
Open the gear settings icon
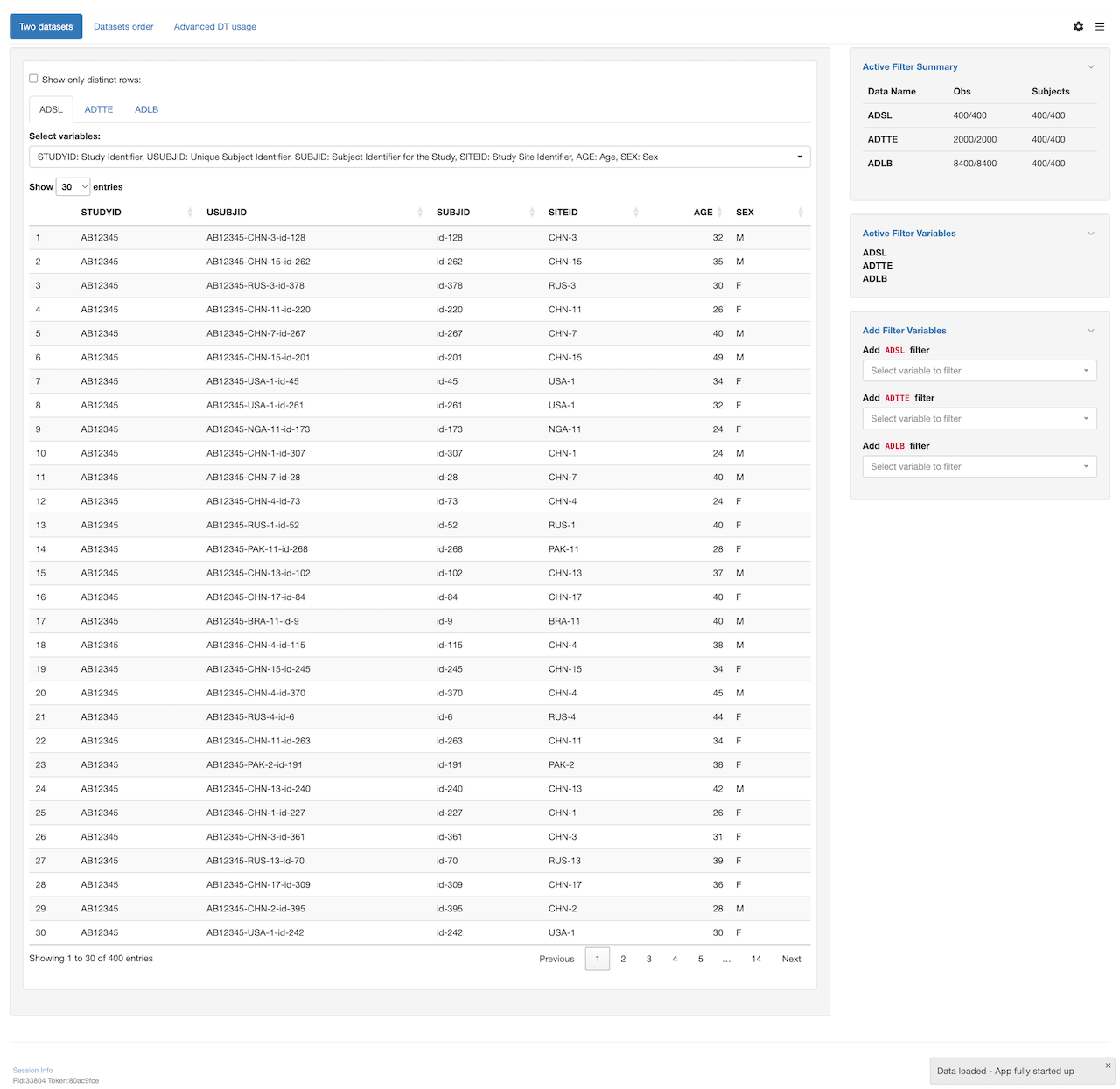(1078, 27)
